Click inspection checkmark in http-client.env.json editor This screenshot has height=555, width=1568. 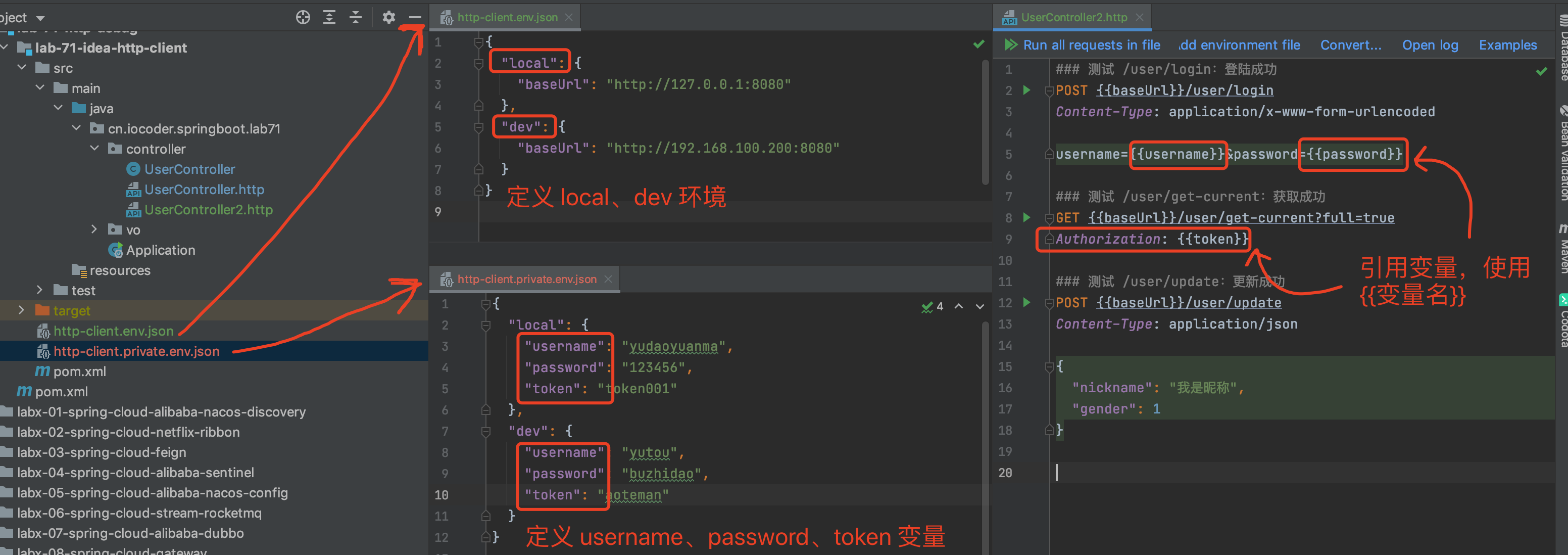click(x=979, y=44)
